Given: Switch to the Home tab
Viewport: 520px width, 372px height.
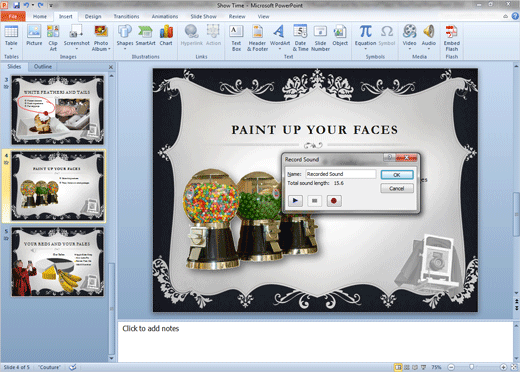Looking at the screenshot, I should pyautogui.click(x=40, y=16).
